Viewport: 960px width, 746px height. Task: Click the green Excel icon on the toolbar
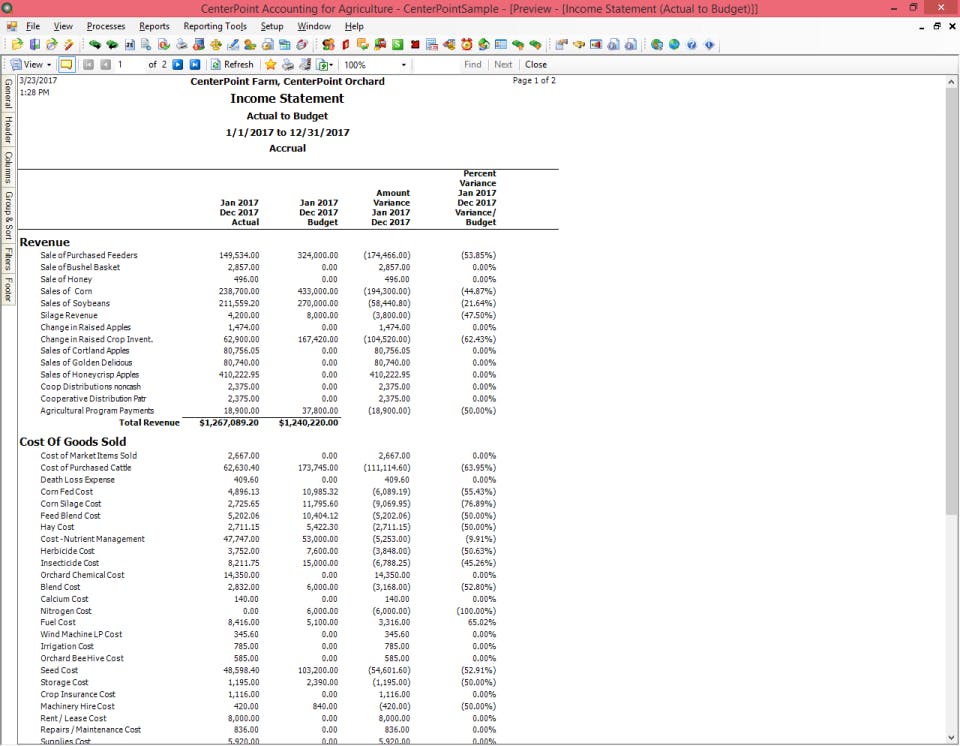point(399,44)
